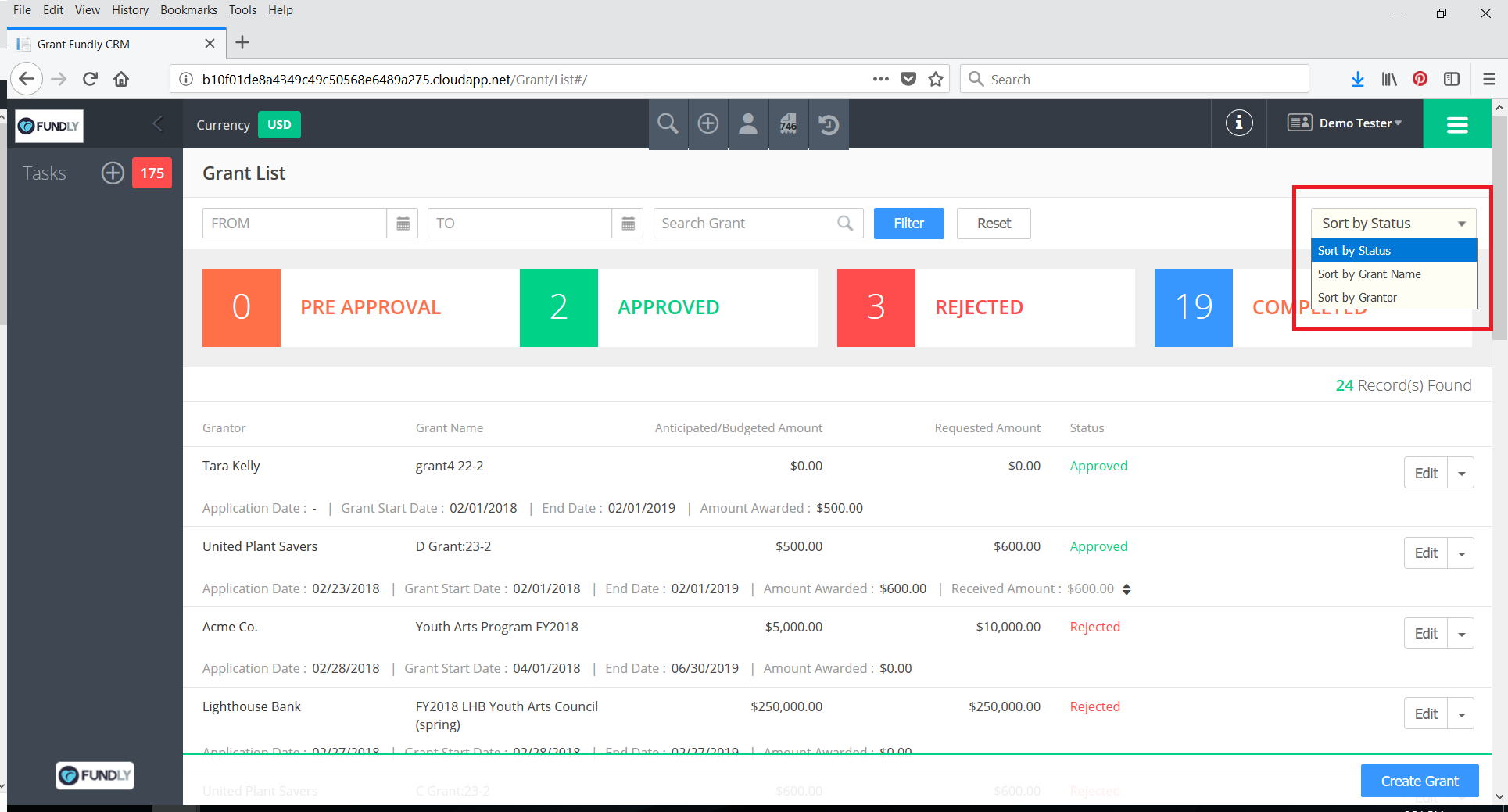Image resolution: width=1508 pixels, height=812 pixels.
Task: Go back with the browser back arrow
Action: (x=27, y=79)
